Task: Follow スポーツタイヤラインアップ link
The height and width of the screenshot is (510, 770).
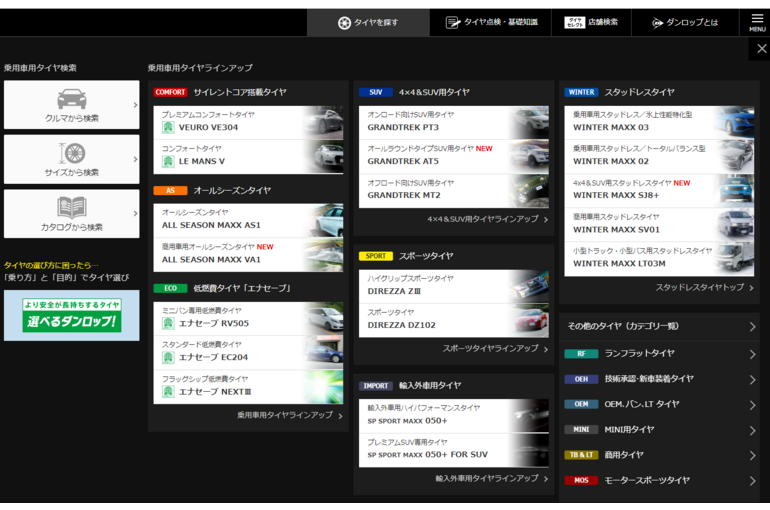Action: click(495, 349)
